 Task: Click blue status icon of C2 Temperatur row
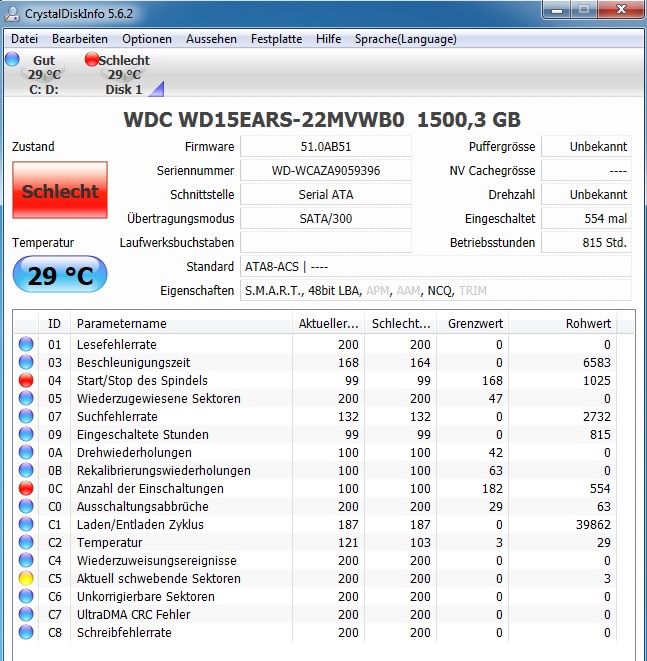coord(26,543)
